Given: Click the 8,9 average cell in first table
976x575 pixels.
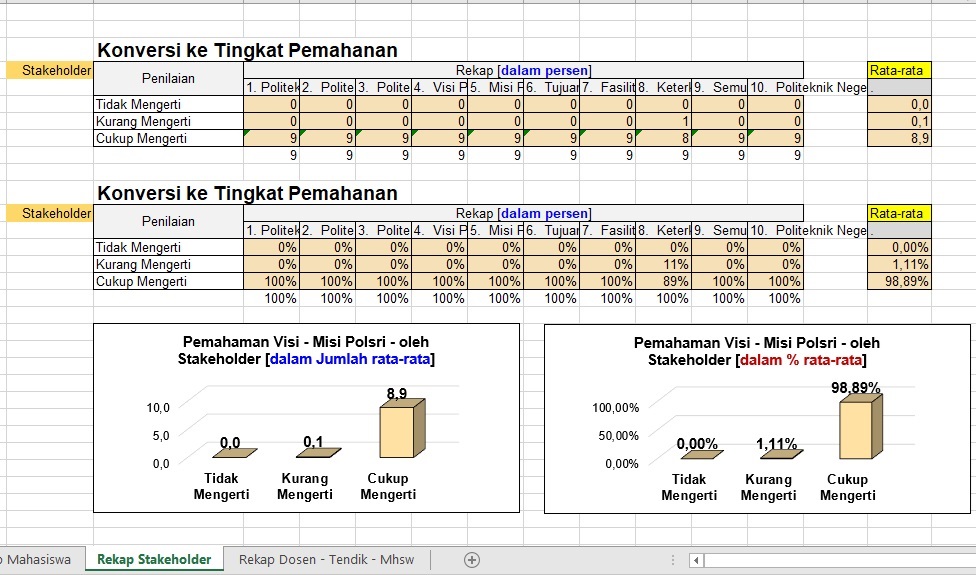Looking at the screenshot, I should [900, 139].
